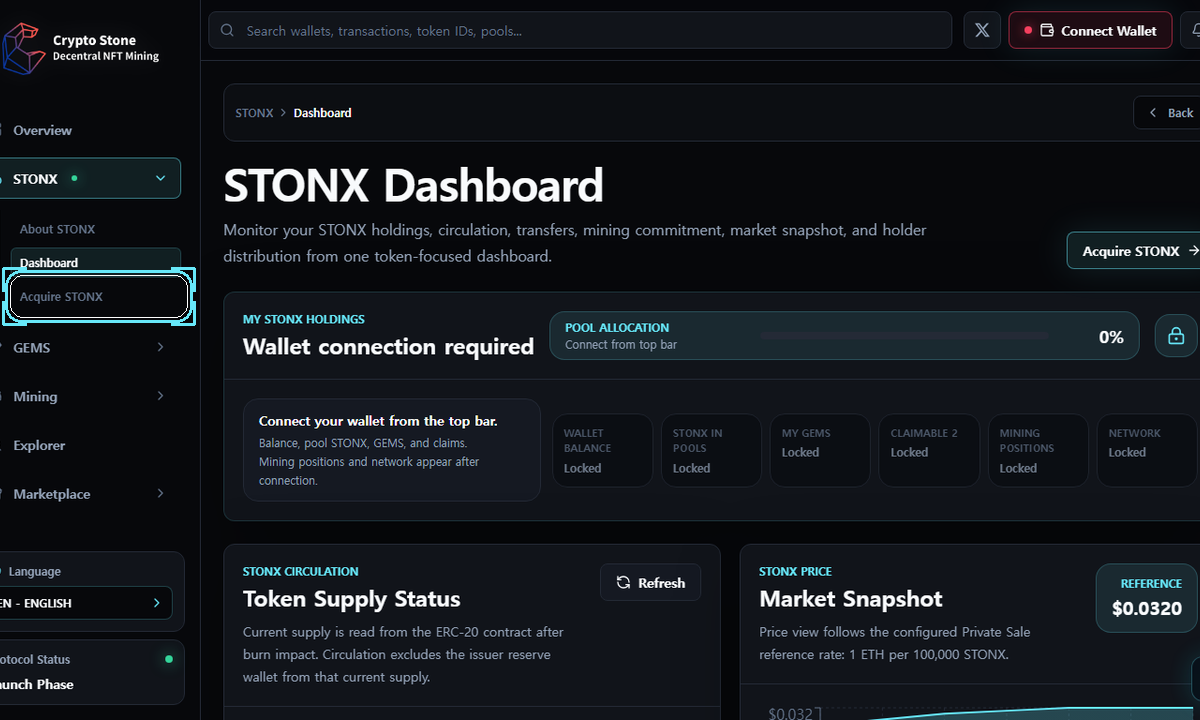
Task: Select Acquire STONX in the sidebar
Action: click(x=98, y=297)
